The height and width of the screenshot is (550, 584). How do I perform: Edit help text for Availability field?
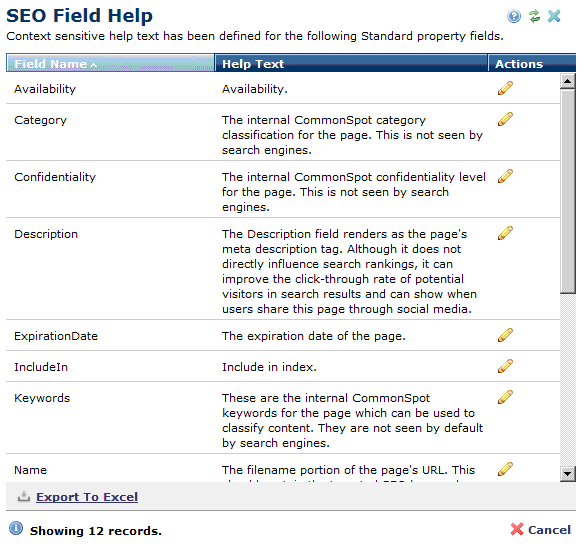[x=505, y=88]
